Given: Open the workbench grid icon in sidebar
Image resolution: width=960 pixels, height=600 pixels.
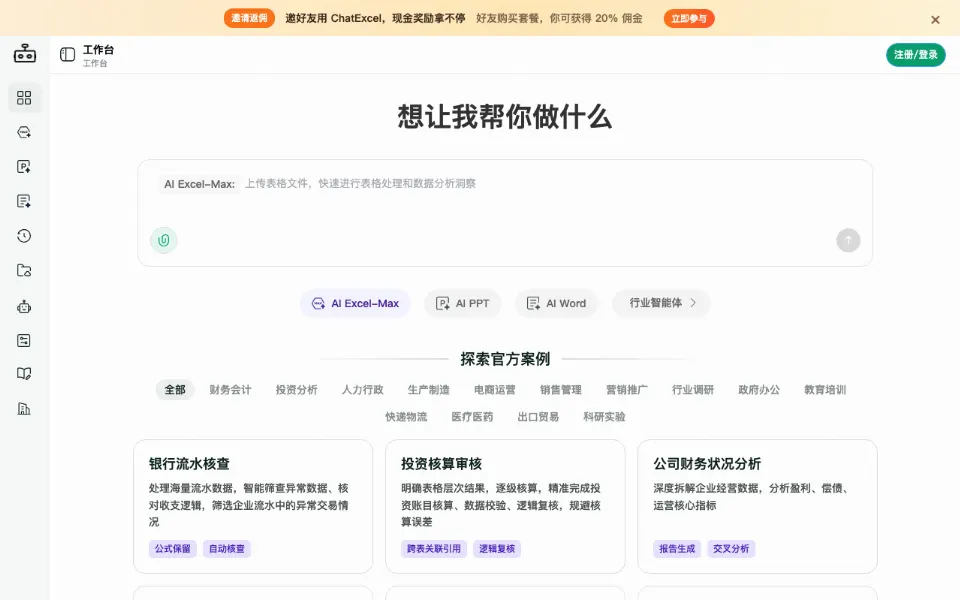Looking at the screenshot, I should tap(24, 98).
